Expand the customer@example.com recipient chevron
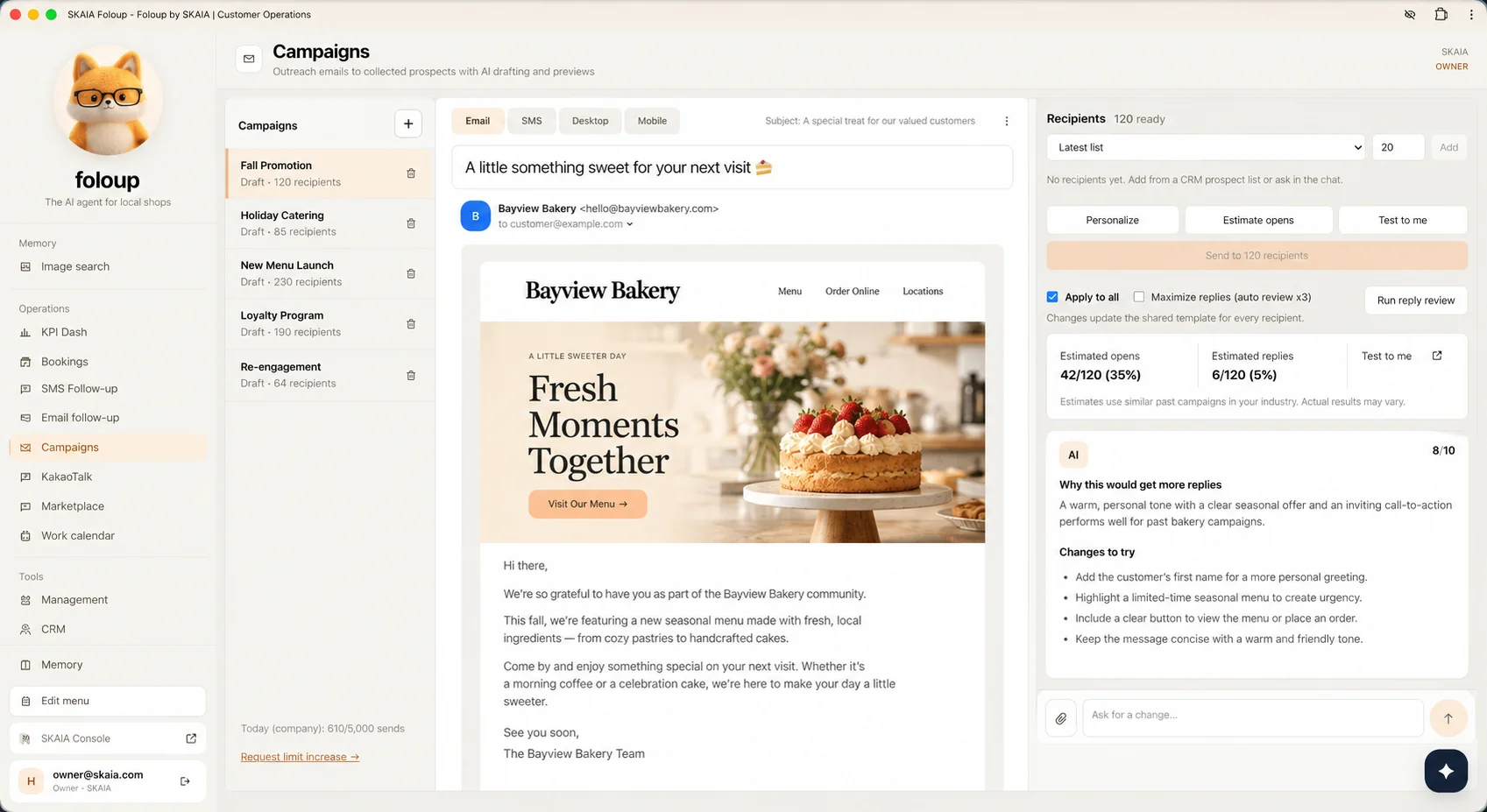Viewport: 1487px width, 812px height. coord(629,224)
